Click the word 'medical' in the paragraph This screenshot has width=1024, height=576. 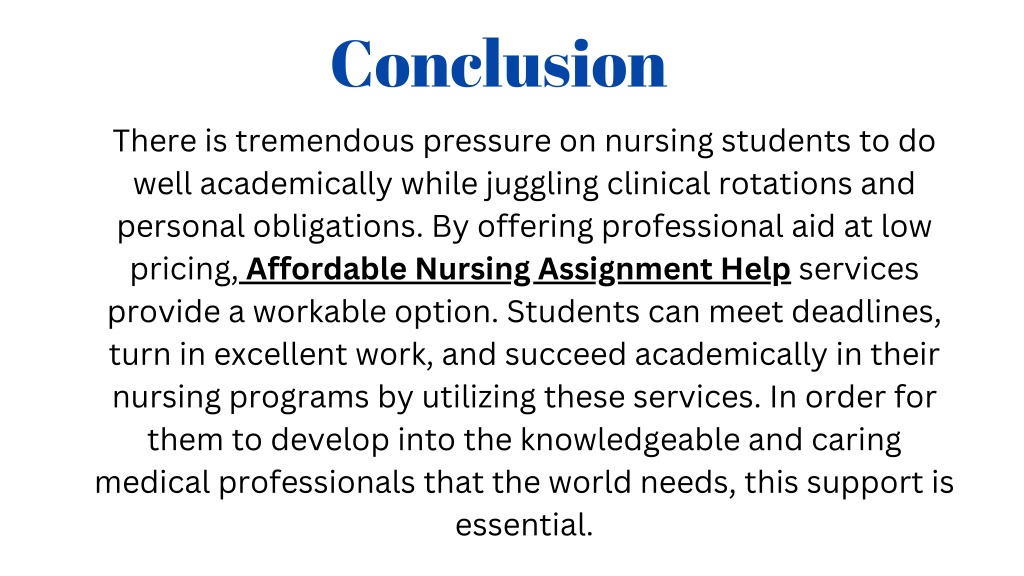[x=152, y=483]
